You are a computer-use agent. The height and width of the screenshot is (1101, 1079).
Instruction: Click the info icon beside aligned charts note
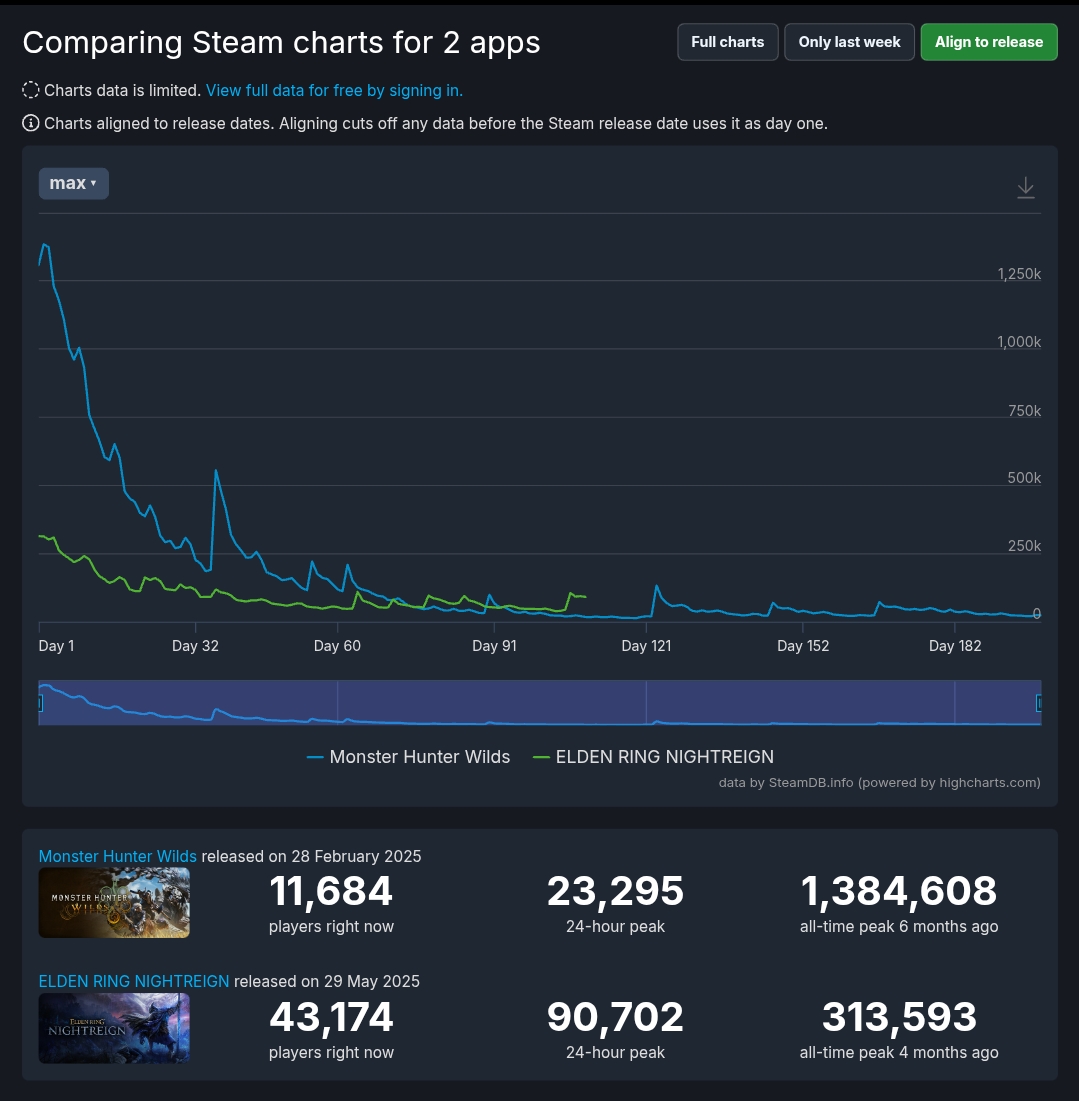click(31, 124)
